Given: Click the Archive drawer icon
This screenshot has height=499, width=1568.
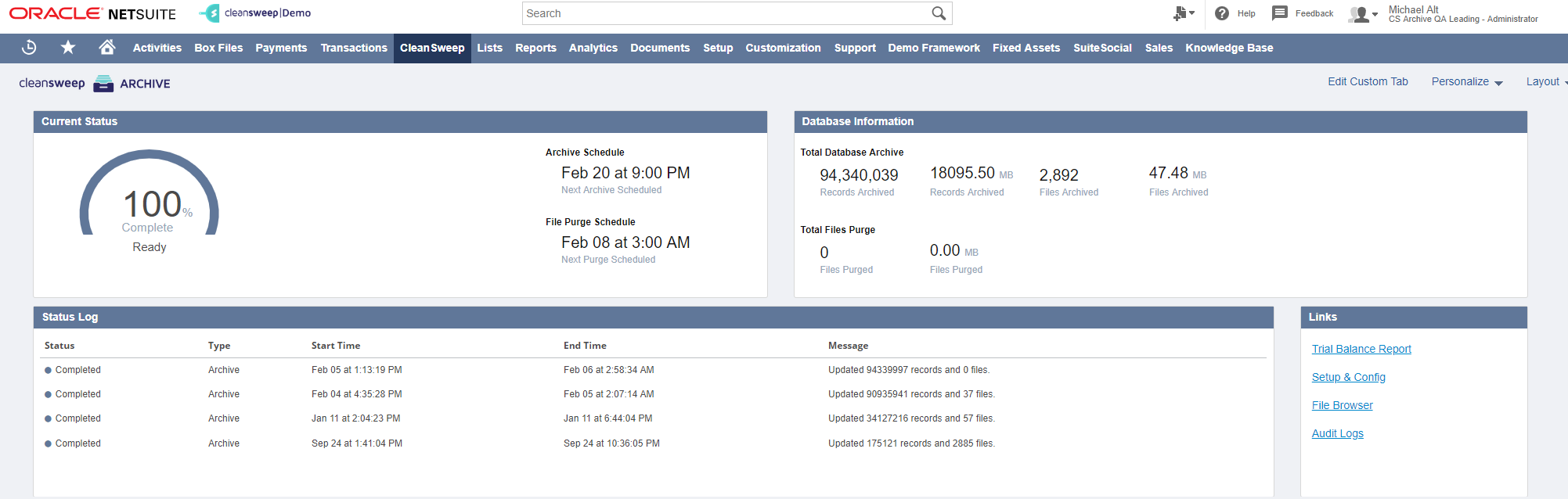Looking at the screenshot, I should click(x=103, y=84).
